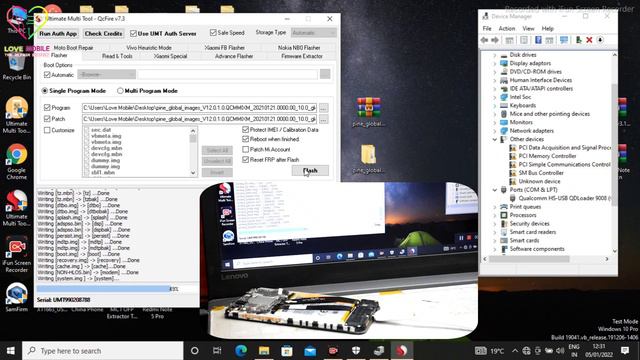The width and height of the screenshot is (640, 360).
Task: Open Help menu in Device Manager
Action: (x=547, y=29)
